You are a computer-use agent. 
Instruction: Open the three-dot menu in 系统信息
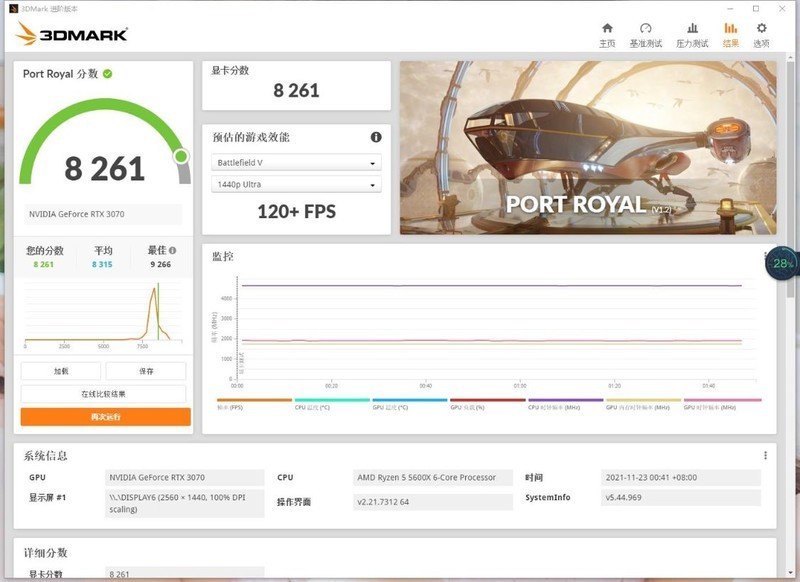pyautogui.click(x=765, y=456)
